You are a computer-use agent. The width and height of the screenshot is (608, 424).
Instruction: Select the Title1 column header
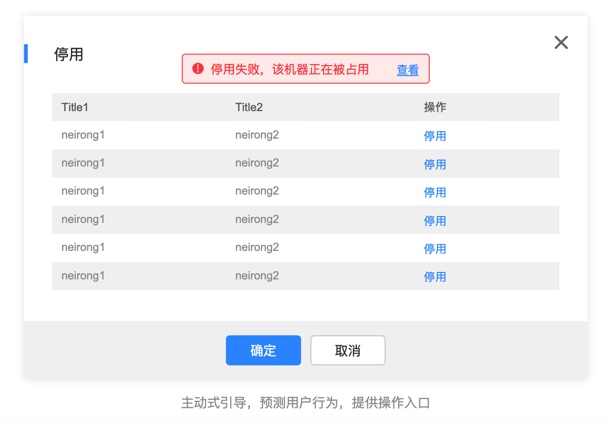tap(75, 107)
